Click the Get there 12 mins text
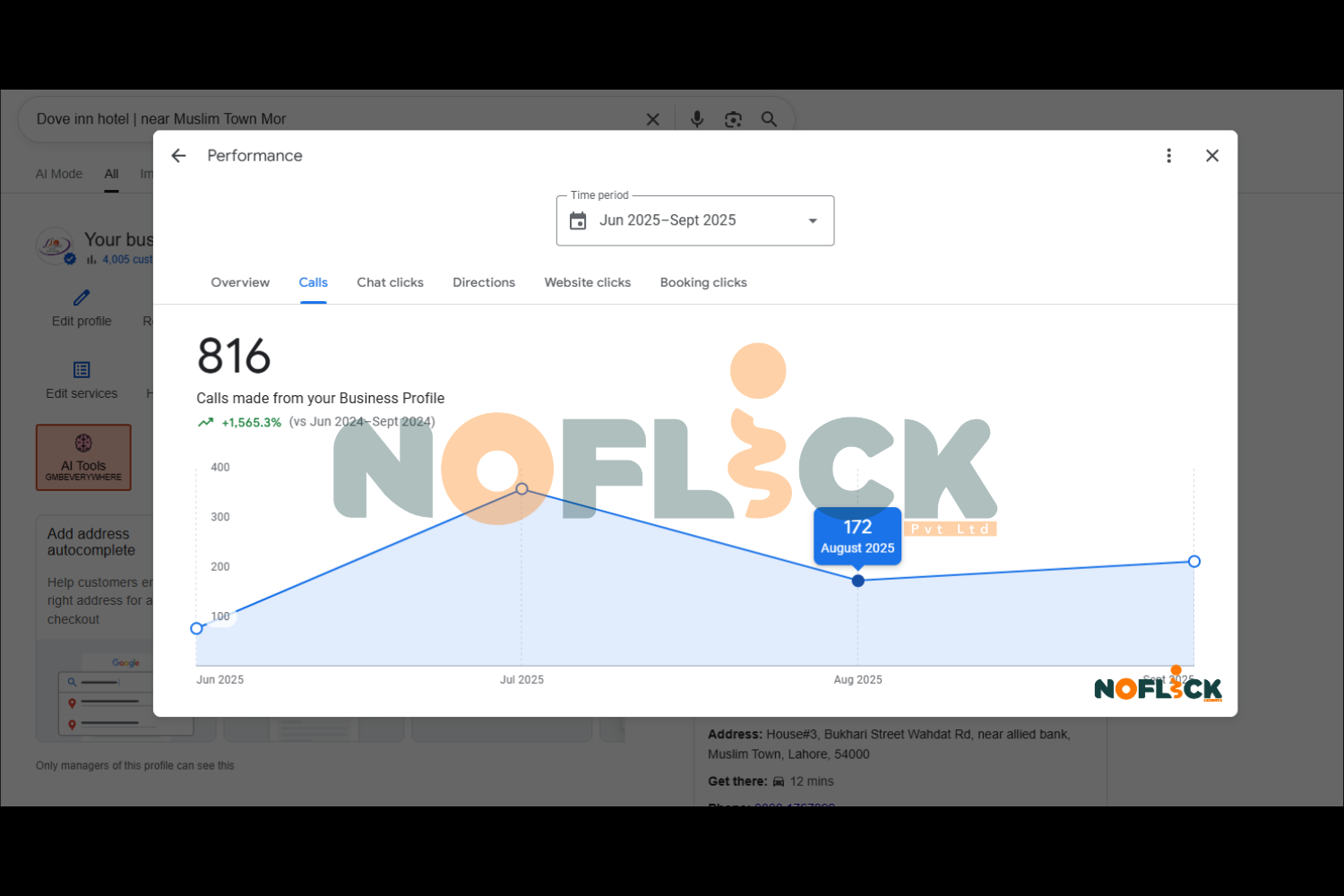Viewport: 1344px width, 896px height. pos(771,781)
